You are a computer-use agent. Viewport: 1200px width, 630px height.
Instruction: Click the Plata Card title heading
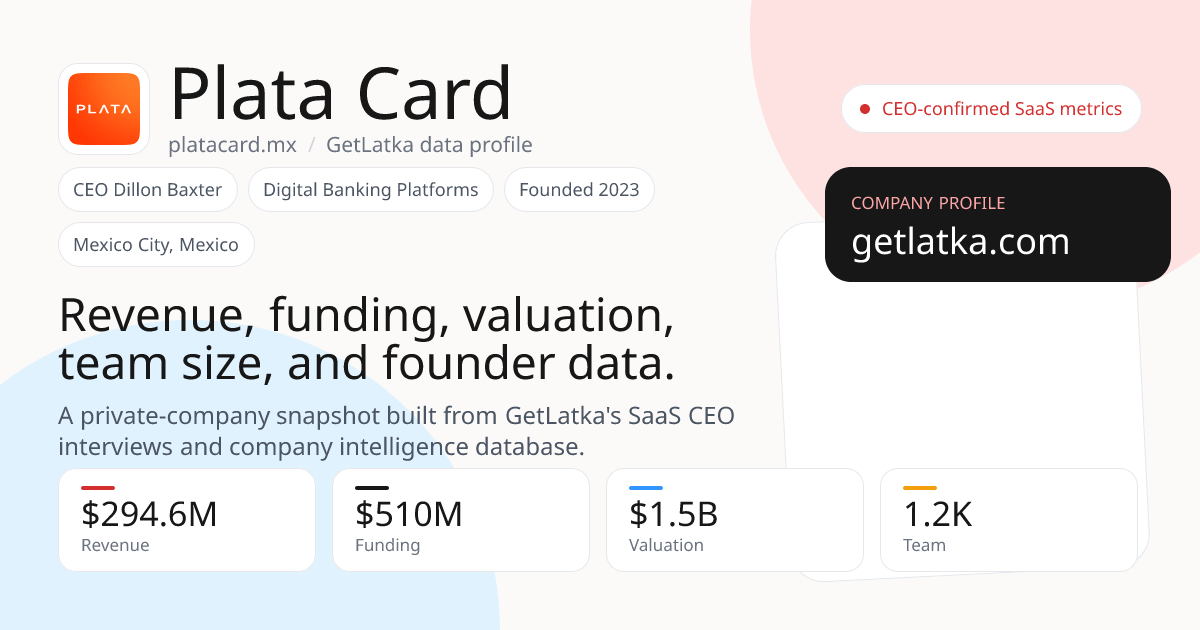coord(341,94)
